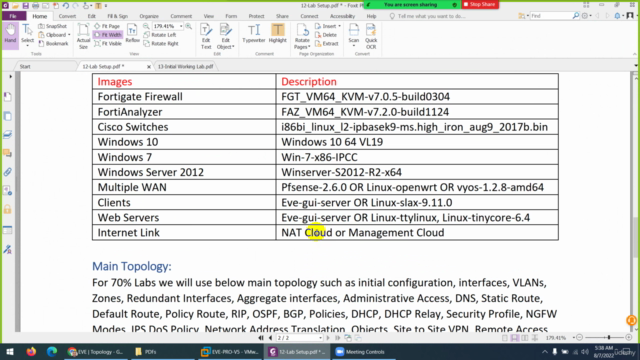Add a Bookmark from the ribbon
The width and height of the screenshot is (640, 360).
click(53, 43)
